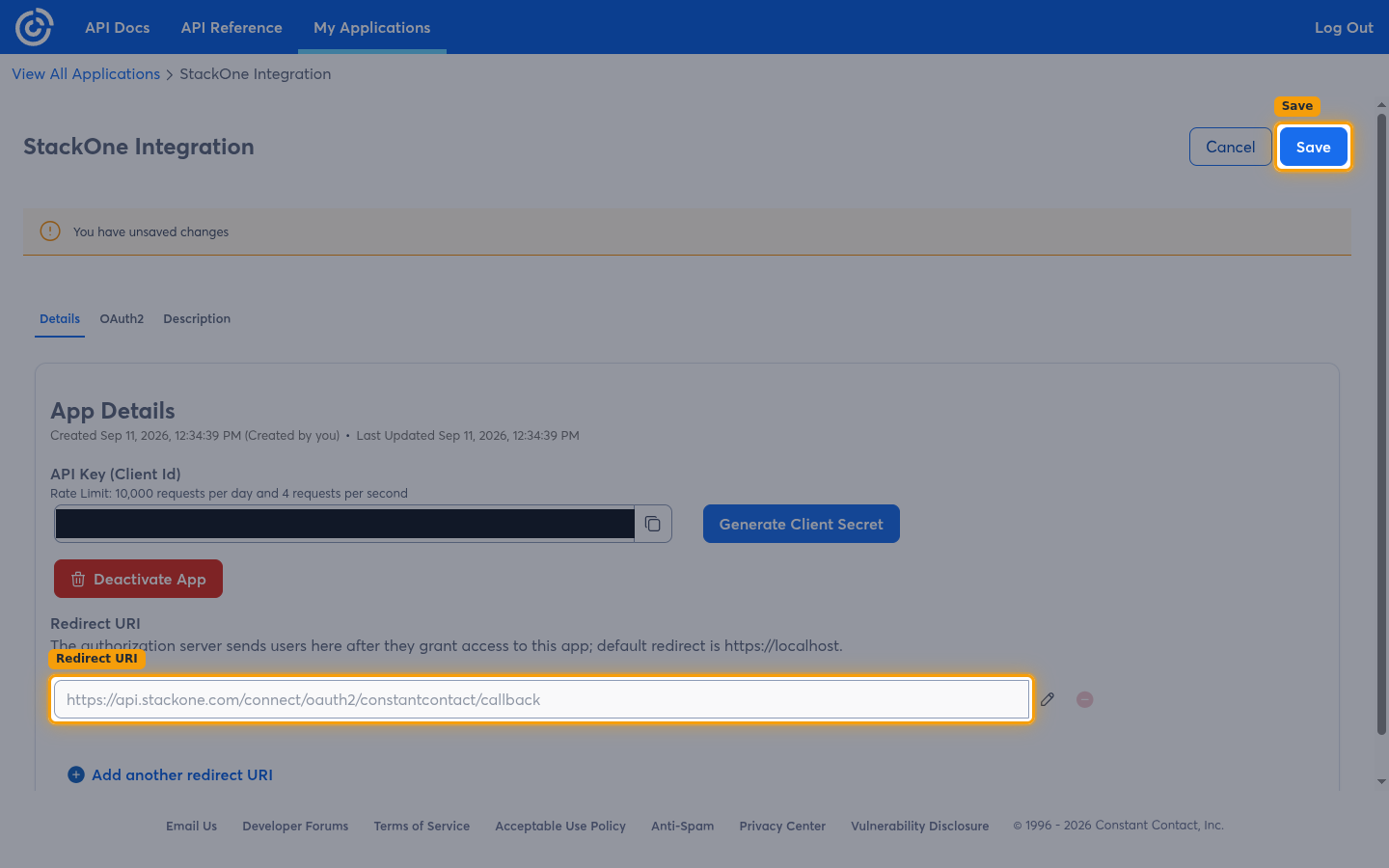Viewport: 1389px width, 868px height.
Task: Open the API Reference menu item
Action: (x=231, y=27)
